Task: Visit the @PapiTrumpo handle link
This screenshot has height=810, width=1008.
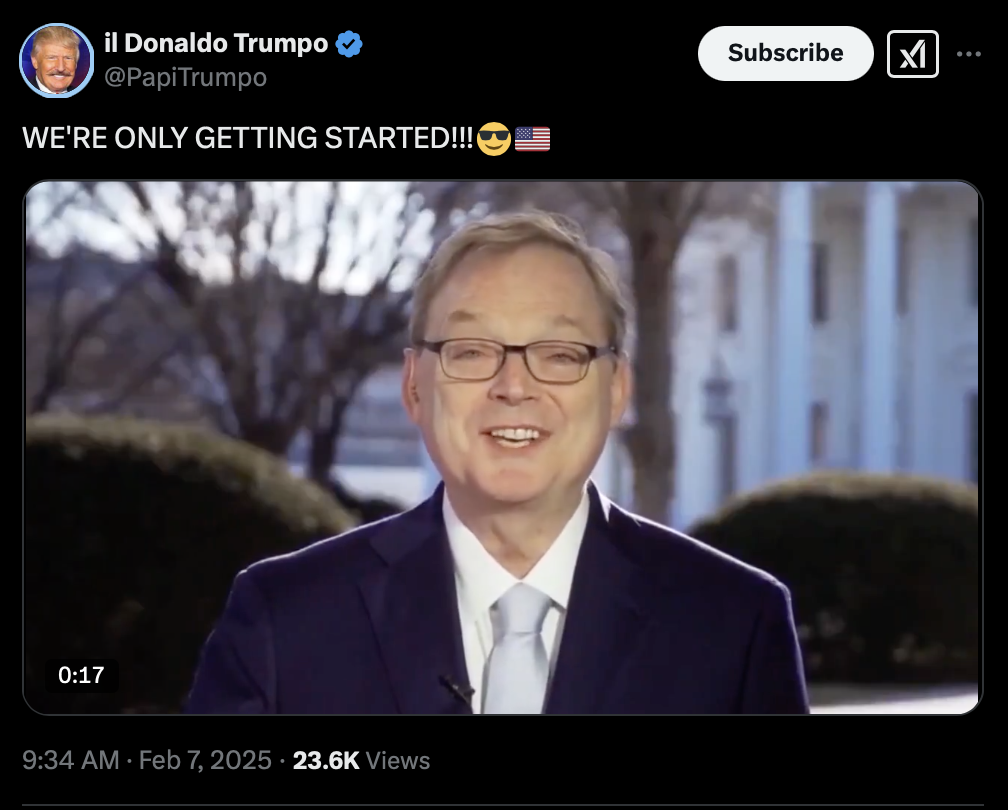Action: pyautogui.click(x=185, y=77)
